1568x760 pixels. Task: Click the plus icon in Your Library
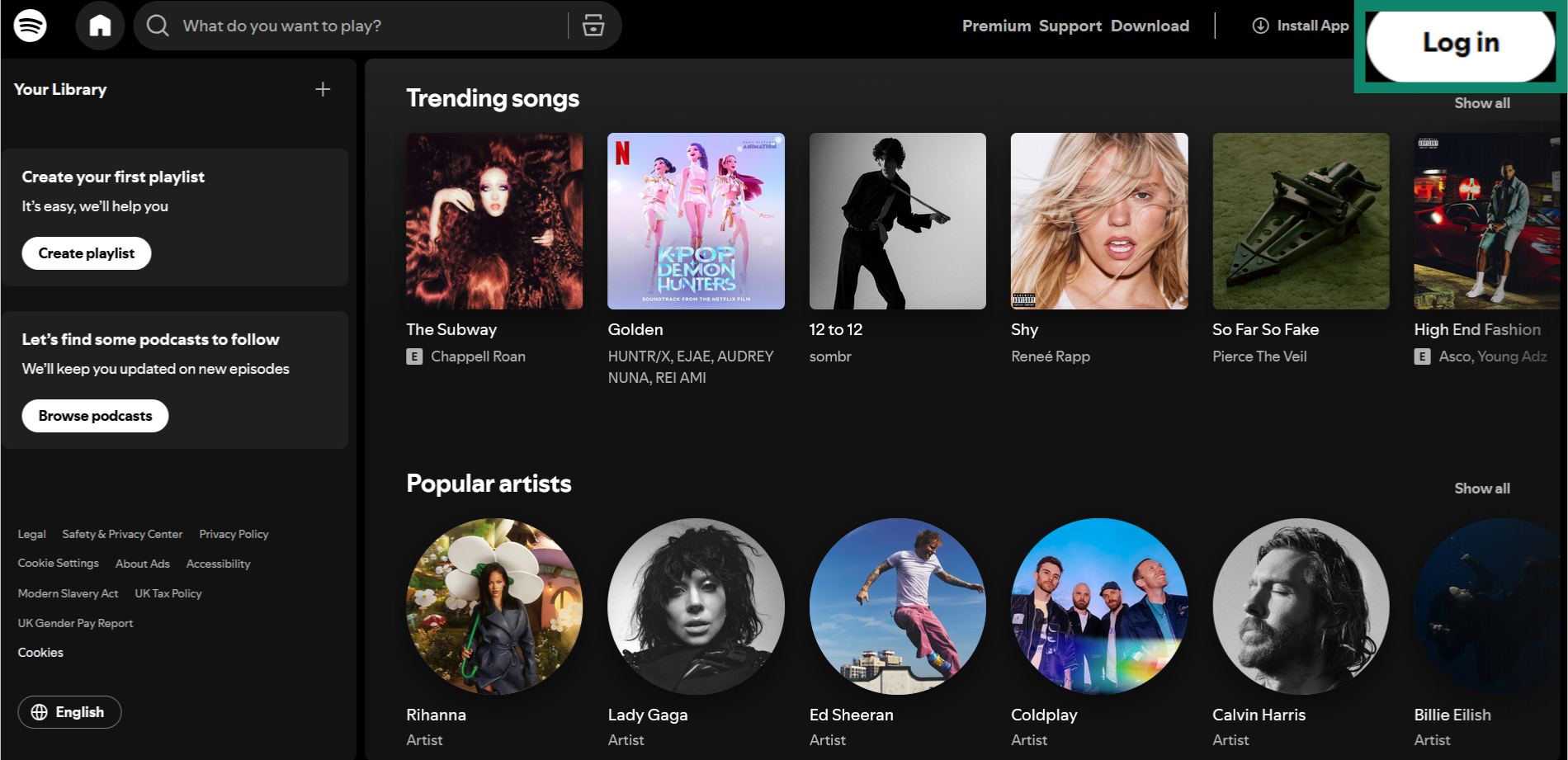pos(323,89)
